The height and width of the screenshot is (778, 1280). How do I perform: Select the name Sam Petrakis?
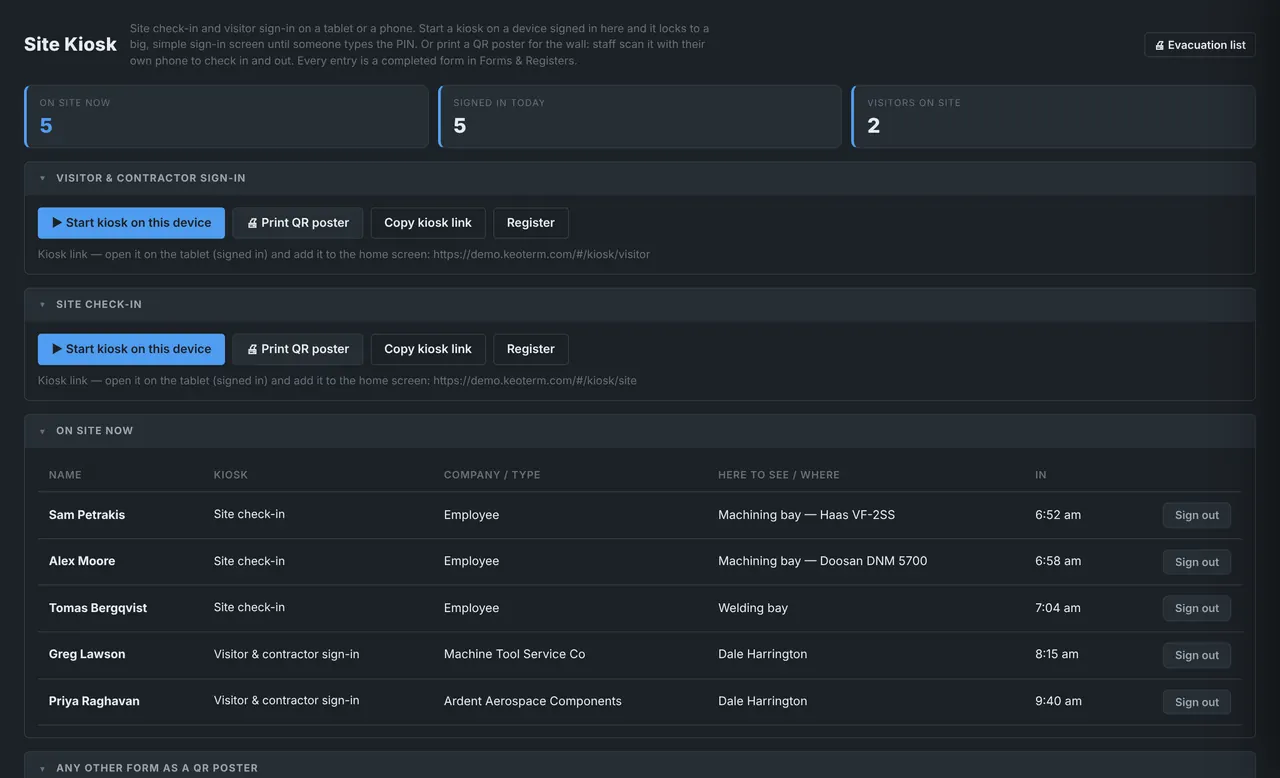pyautogui.click(x=87, y=515)
